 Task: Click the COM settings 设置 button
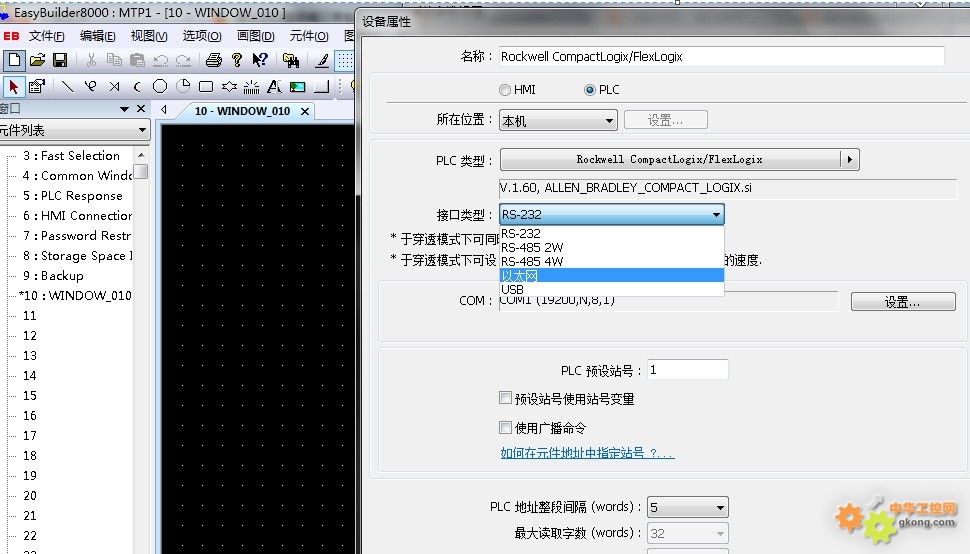[903, 302]
